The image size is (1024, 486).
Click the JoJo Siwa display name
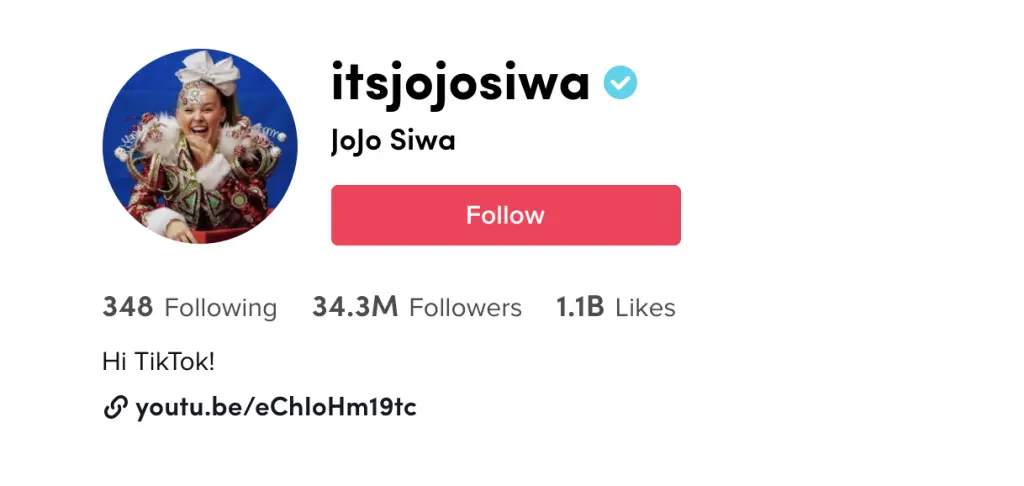(x=392, y=141)
